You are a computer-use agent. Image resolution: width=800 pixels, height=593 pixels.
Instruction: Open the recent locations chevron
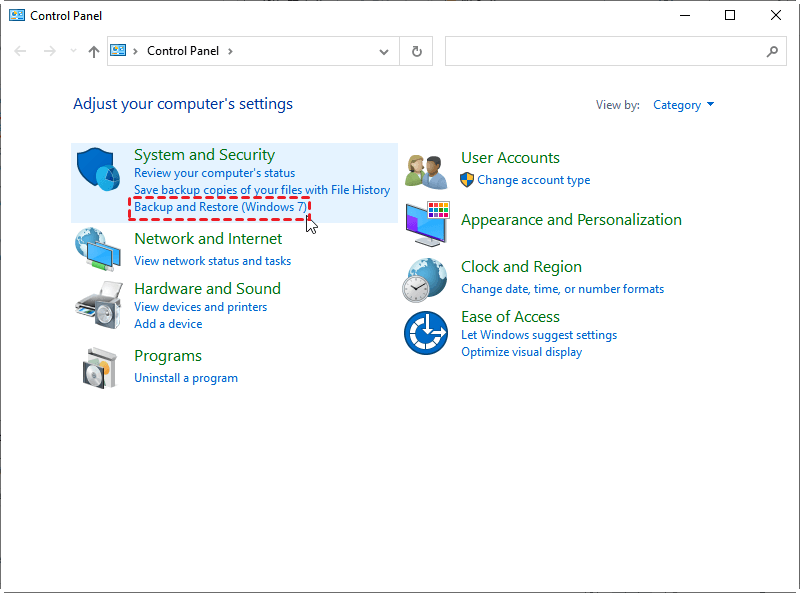73,51
